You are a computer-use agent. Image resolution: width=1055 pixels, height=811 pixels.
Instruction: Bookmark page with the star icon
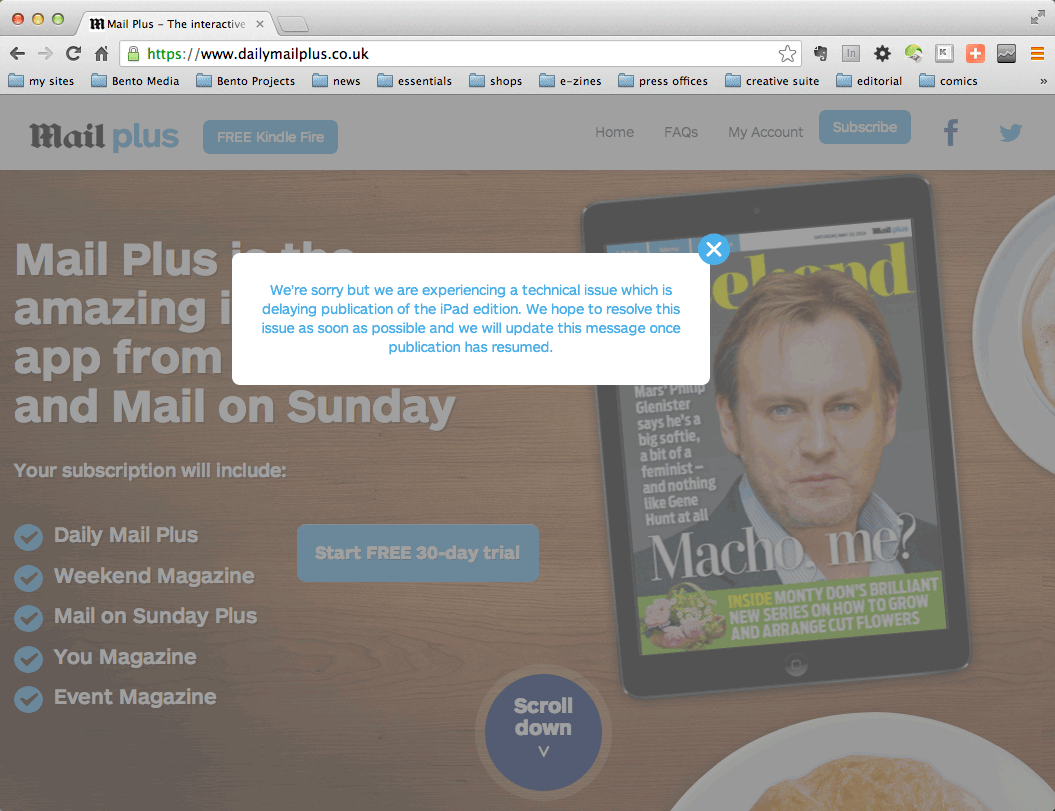787,54
